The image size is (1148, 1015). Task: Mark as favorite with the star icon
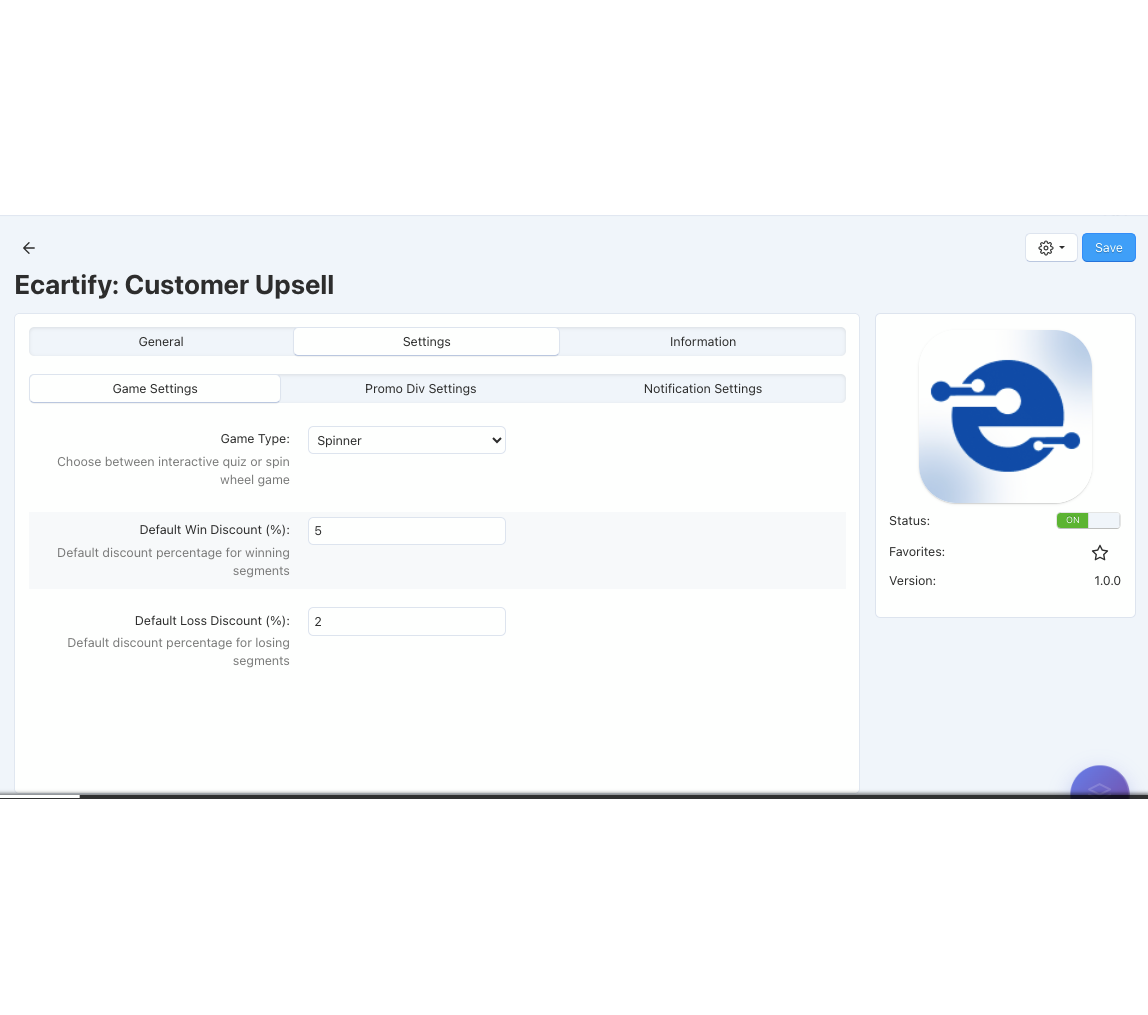[x=1100, y=553]
